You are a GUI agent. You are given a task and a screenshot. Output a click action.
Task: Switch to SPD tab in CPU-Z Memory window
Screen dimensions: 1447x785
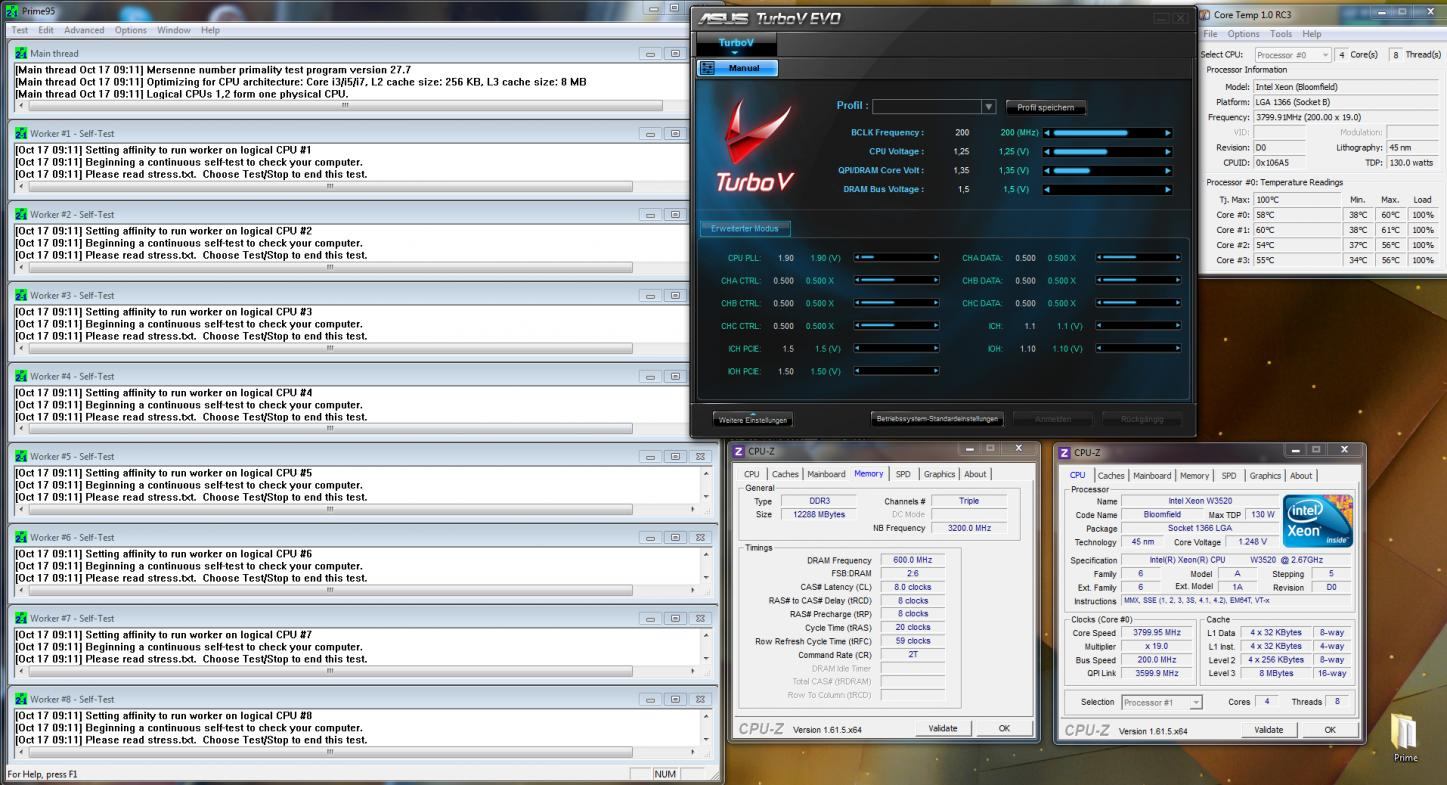click(x=903, y=474)
